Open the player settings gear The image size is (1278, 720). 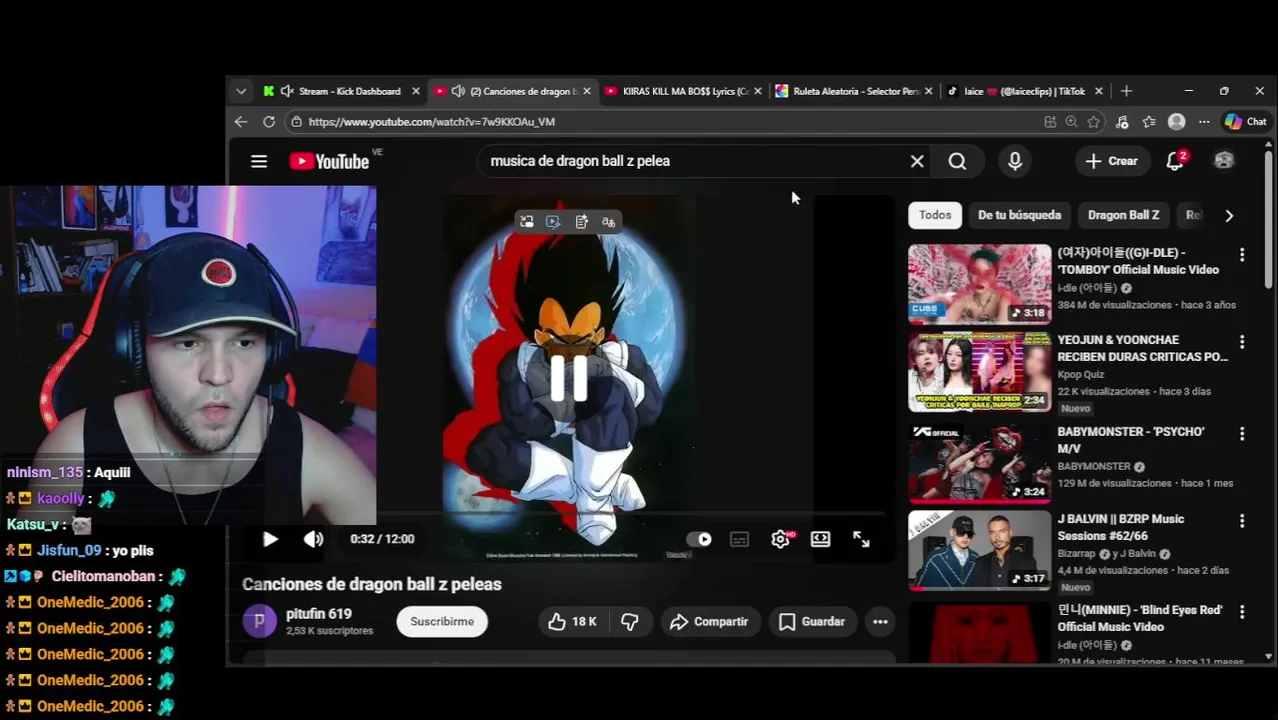coord(781,539)
